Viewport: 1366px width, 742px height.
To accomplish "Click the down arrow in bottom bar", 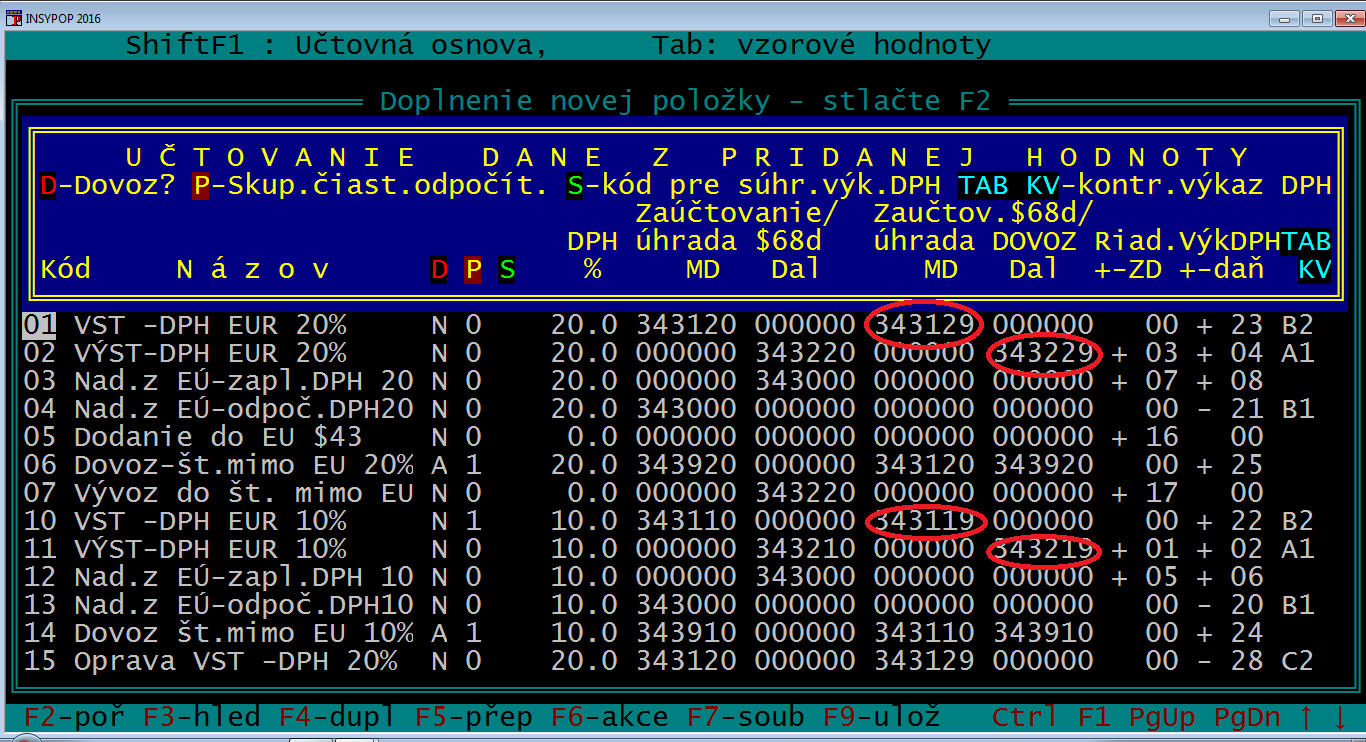I will click(x=1340, y=717).
